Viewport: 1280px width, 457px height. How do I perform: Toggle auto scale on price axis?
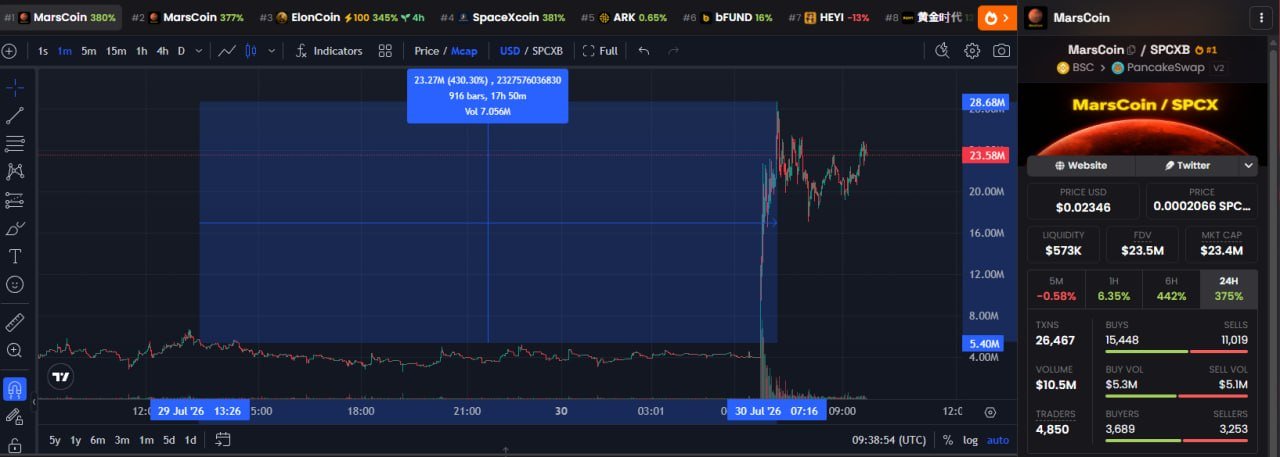pos(998,440)
